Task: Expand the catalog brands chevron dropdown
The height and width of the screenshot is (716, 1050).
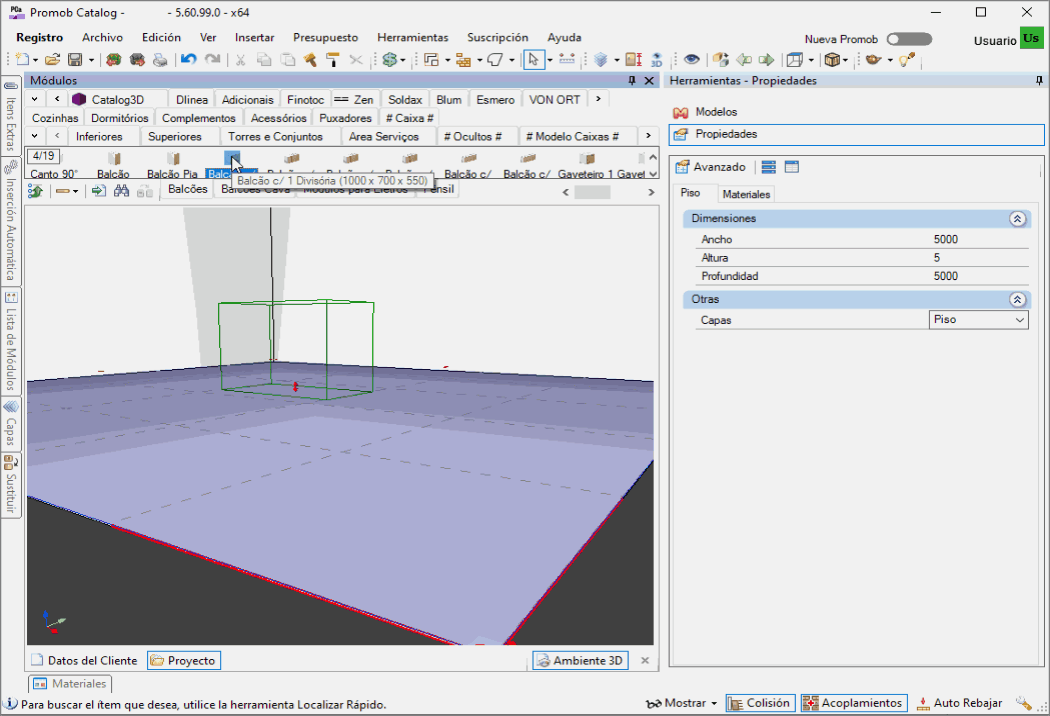Action: tap(34, 98)
